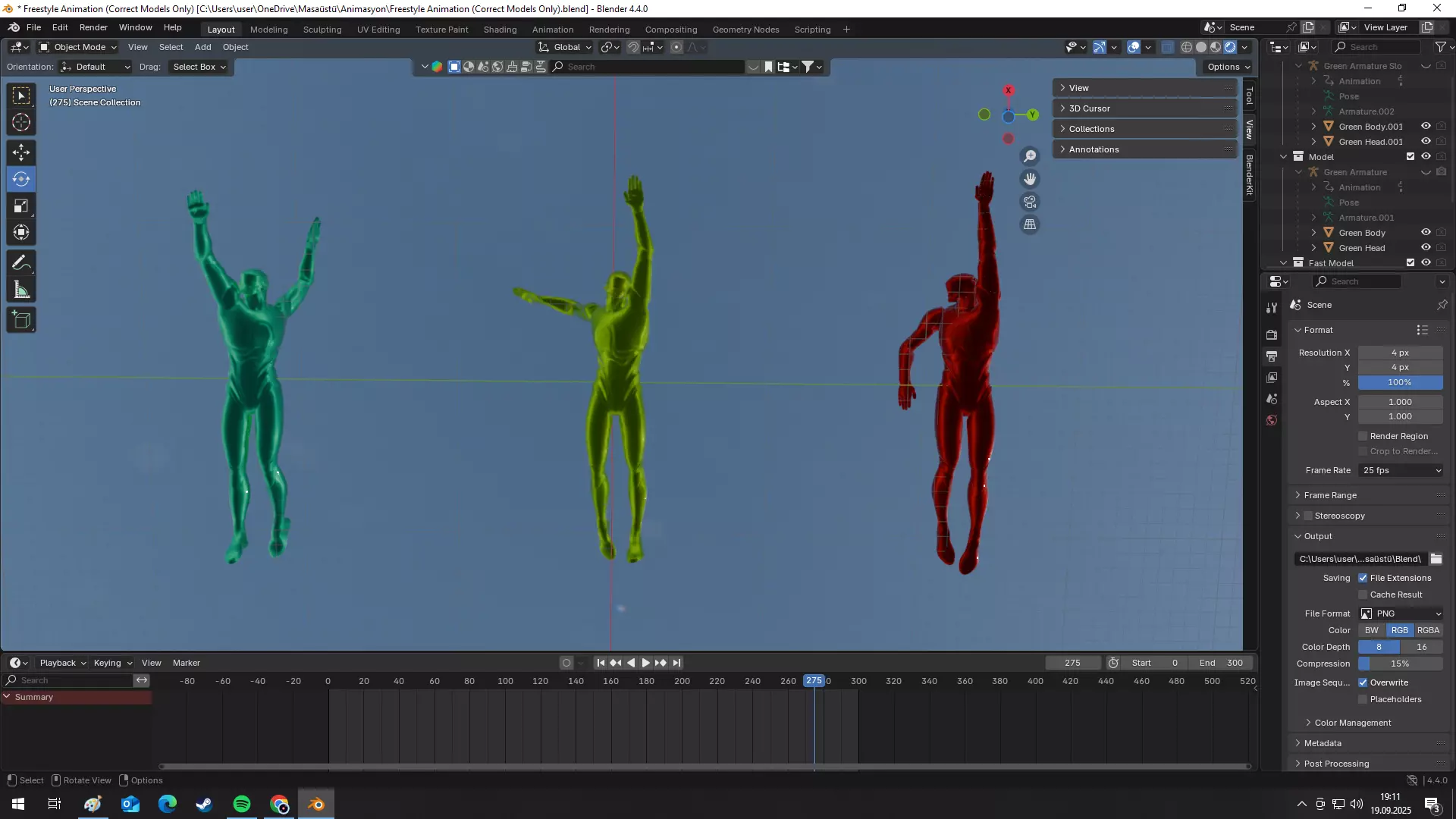Expand the 3D Cursor sidebar panel

click(1089, 108)
